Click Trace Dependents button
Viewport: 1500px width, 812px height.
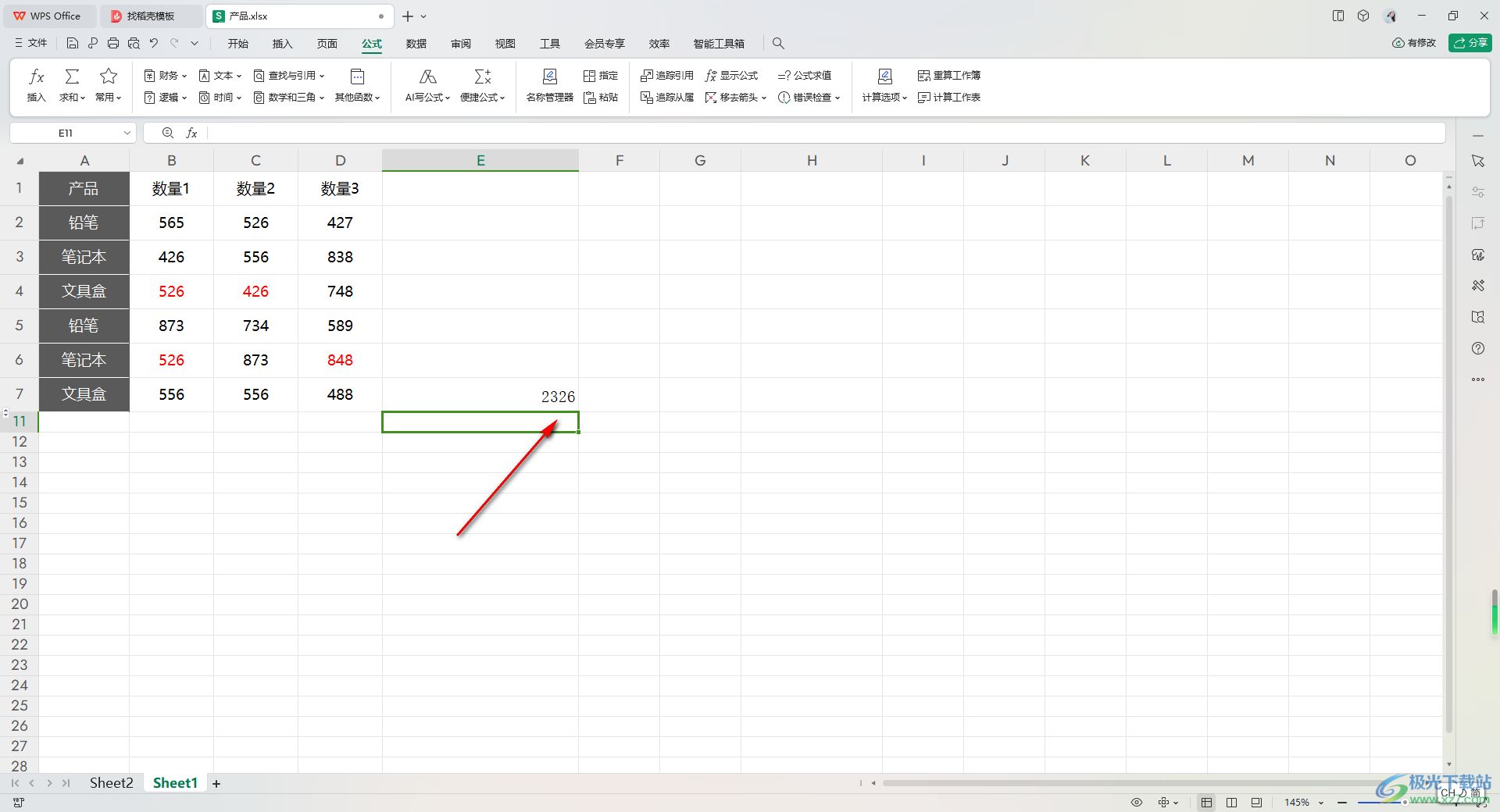click(x=667, y=98)
